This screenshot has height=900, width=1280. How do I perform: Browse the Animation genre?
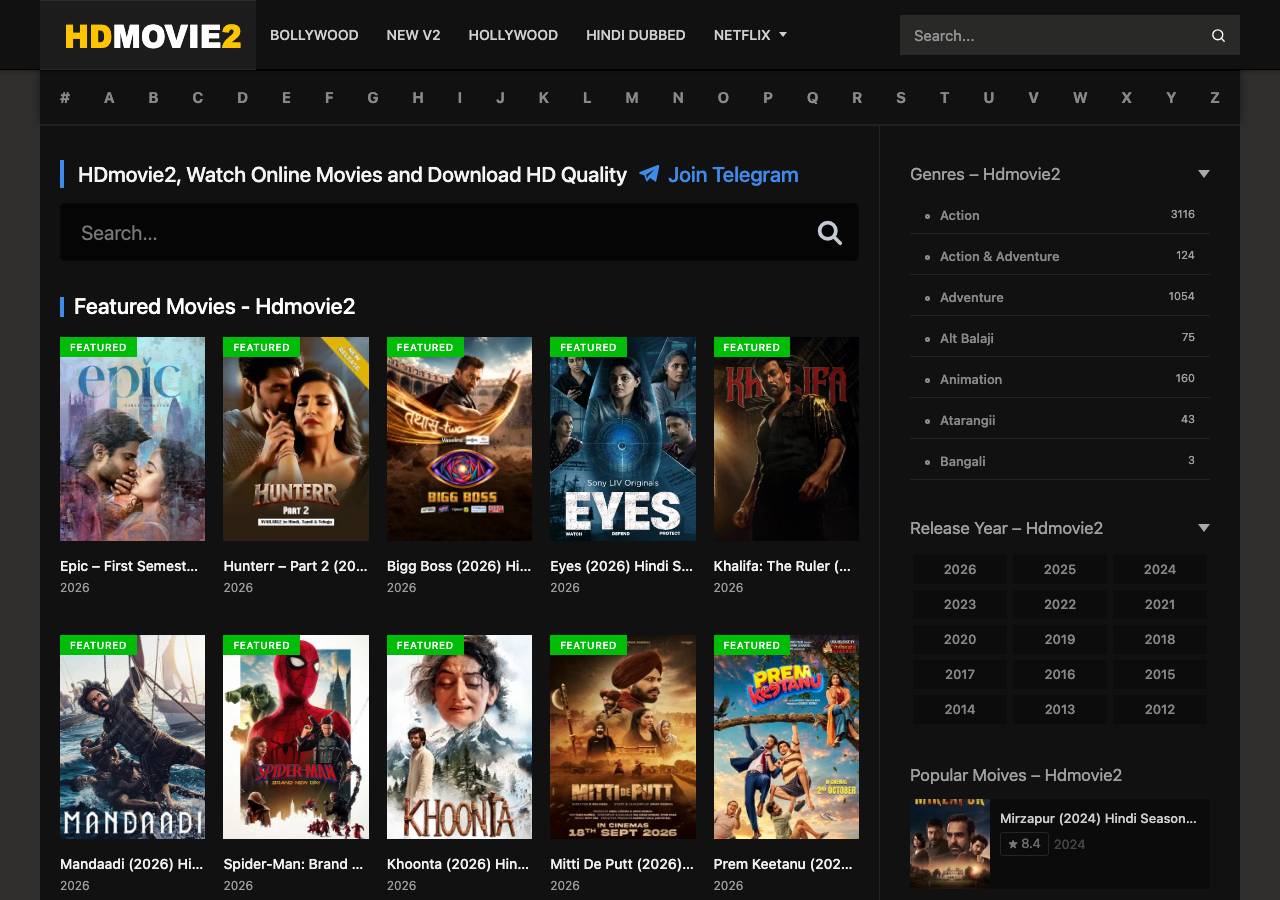pyautogui.click(x=971, y=379)
